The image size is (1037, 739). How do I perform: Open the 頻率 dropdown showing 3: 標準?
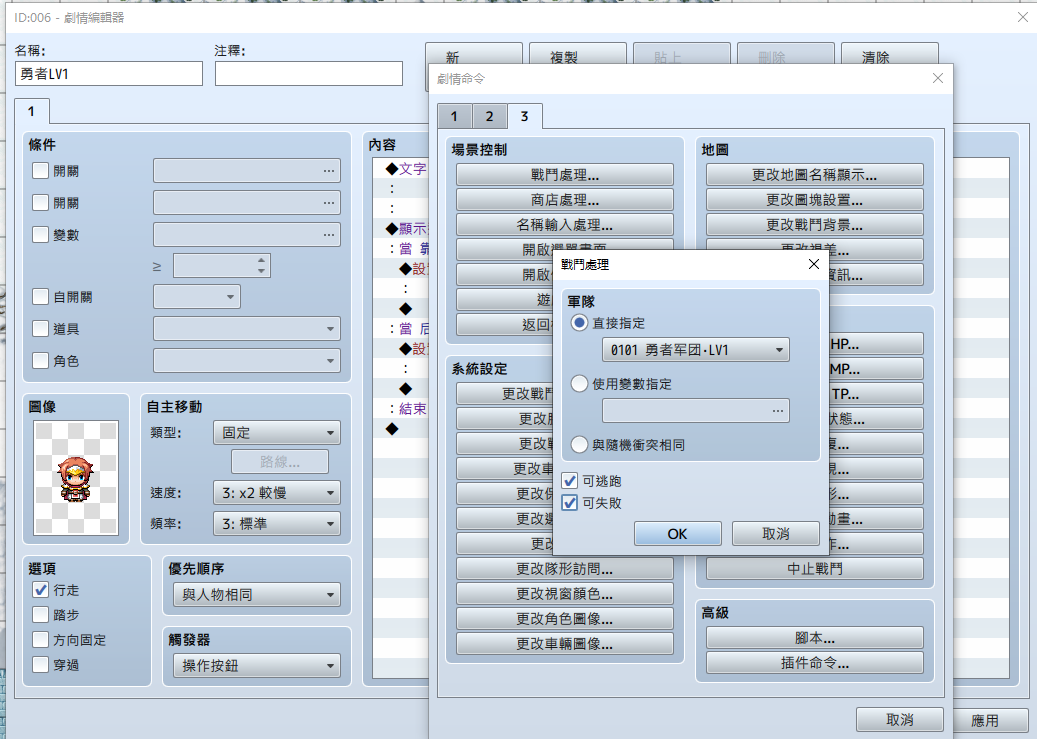277,524
